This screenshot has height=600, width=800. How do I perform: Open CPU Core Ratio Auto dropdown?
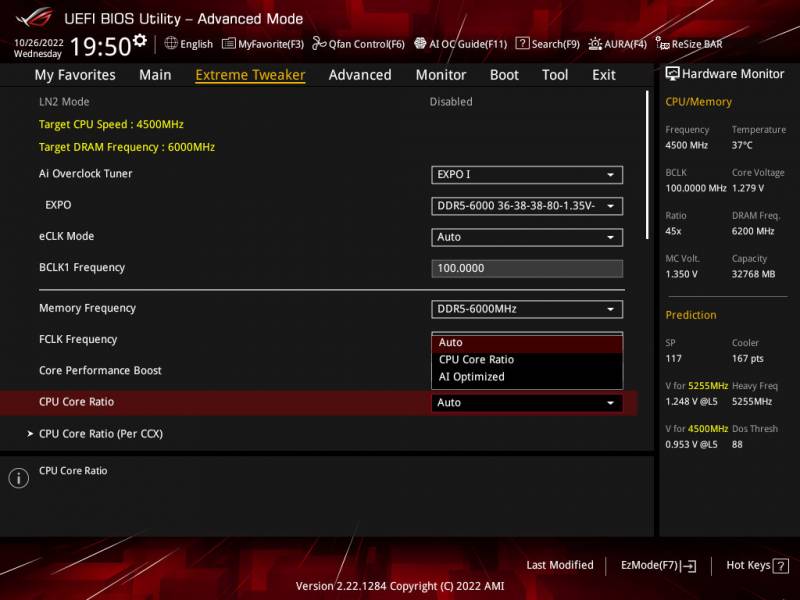point(527,403)
